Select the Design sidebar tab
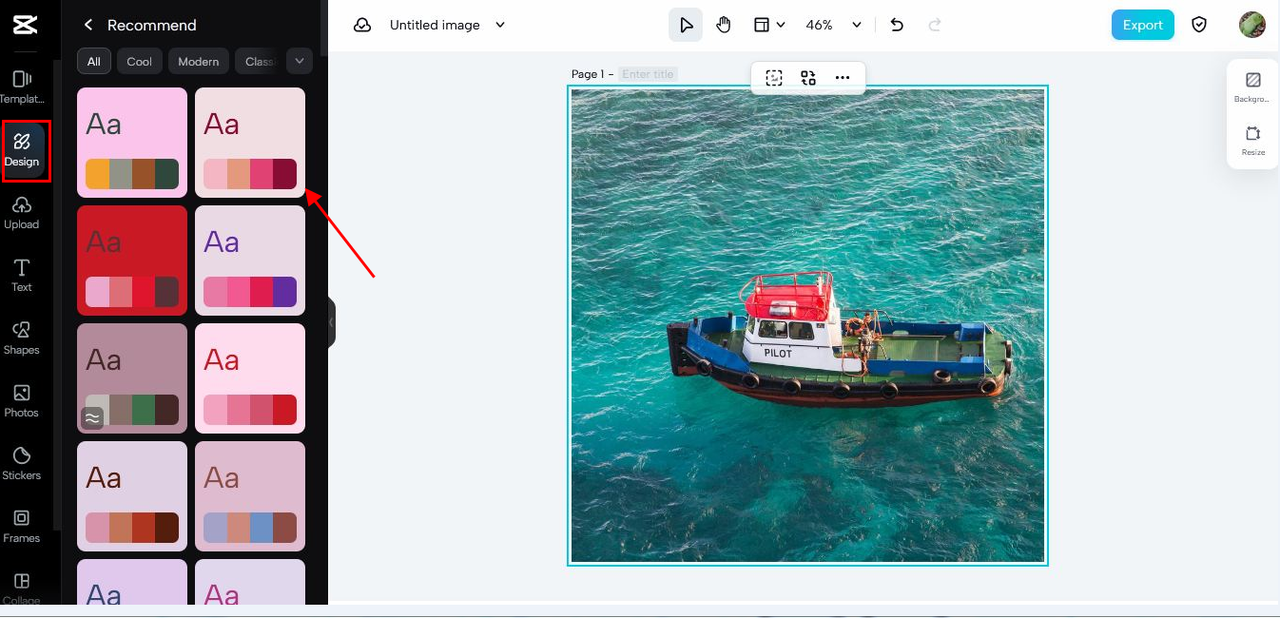This screenshot has height=618, width=1280. (x=22, y=150)
